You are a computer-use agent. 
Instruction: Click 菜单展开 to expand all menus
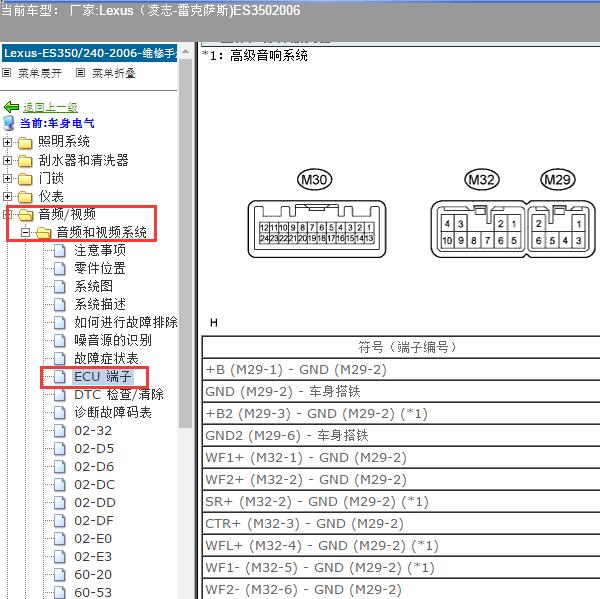[39, 73]
